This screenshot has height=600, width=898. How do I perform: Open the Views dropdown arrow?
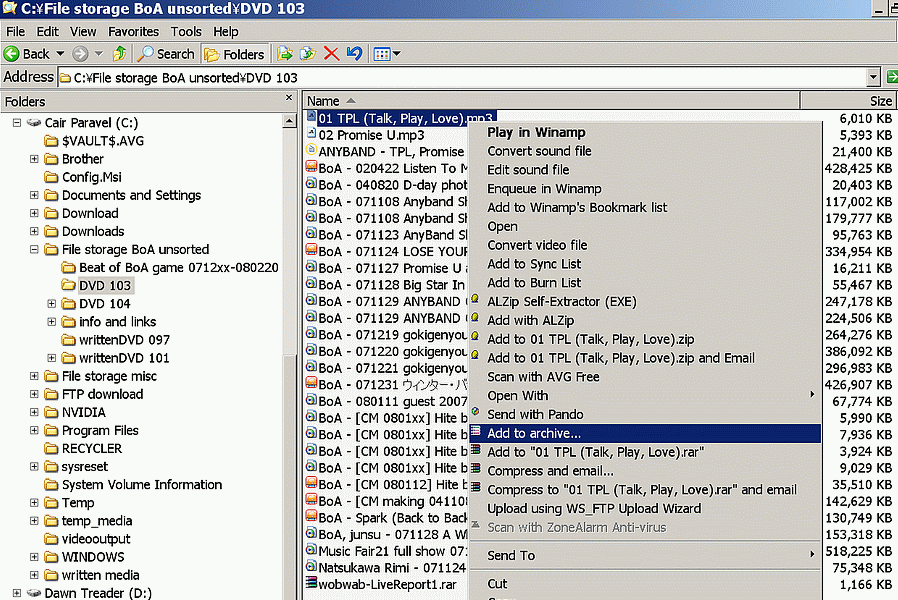(396, 54)
